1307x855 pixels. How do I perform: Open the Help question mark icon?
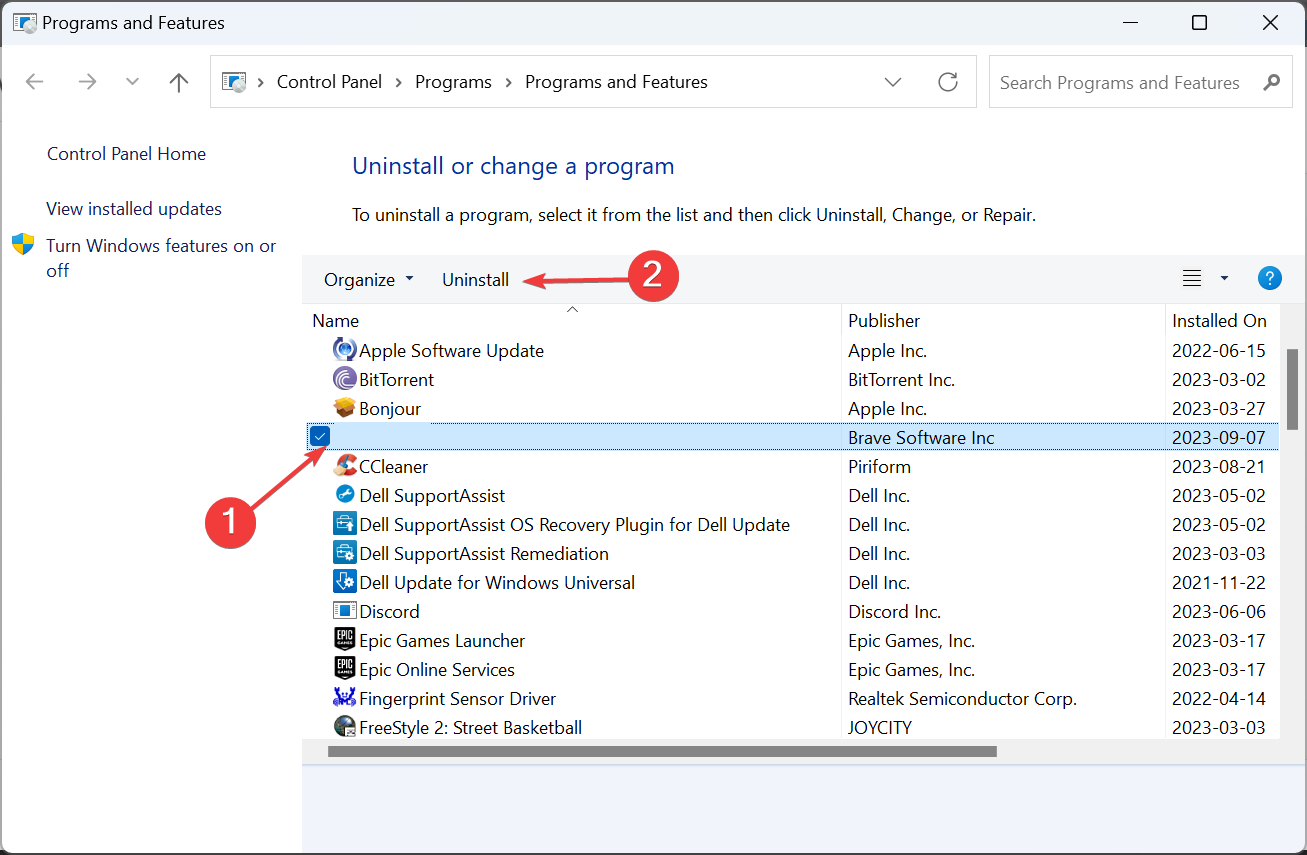click(x=1270, y=278)
